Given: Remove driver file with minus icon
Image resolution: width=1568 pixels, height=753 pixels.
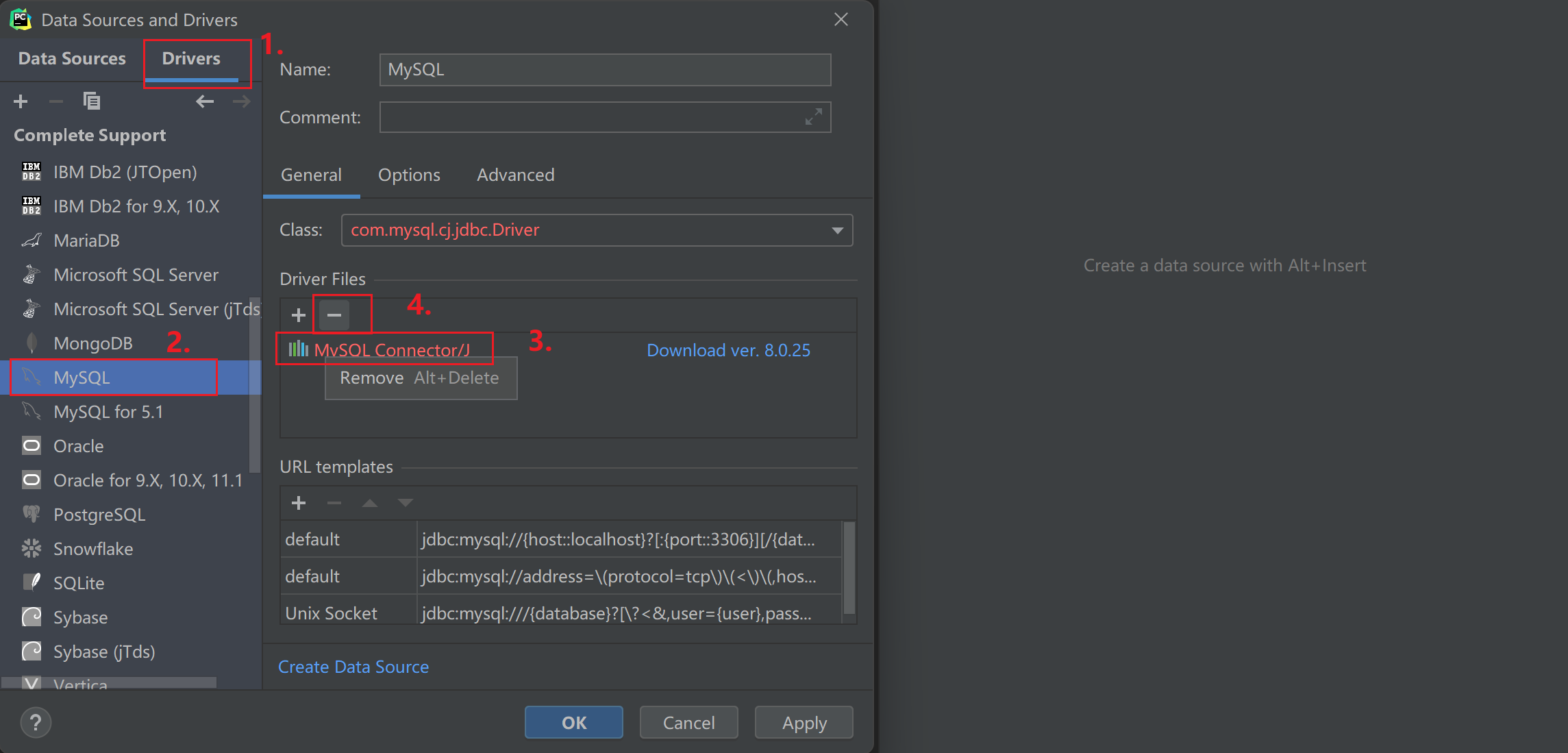Looking at the screenshot, I should [x=334, y=315].
